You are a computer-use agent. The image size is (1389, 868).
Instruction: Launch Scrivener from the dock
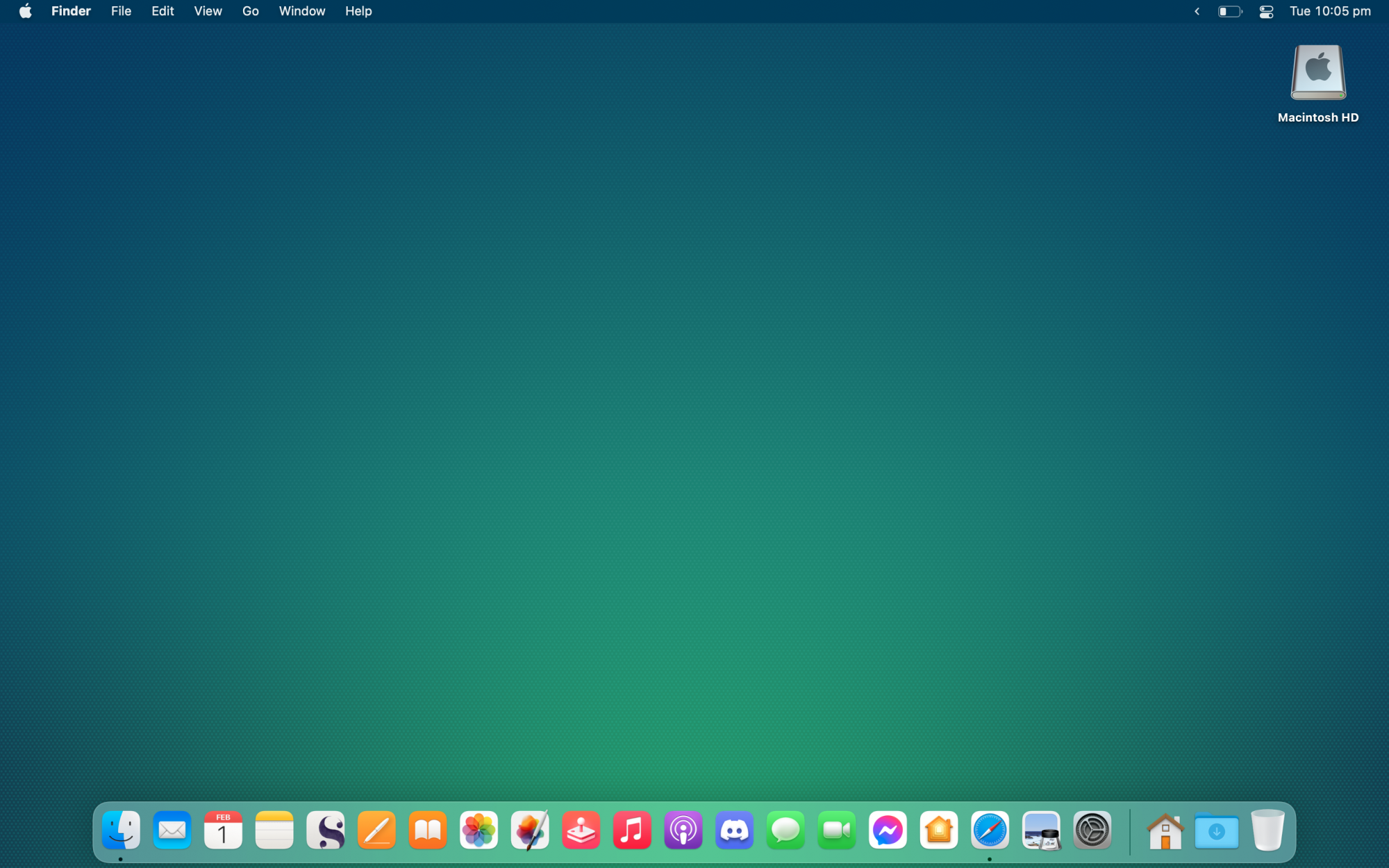tap(326, 830)
